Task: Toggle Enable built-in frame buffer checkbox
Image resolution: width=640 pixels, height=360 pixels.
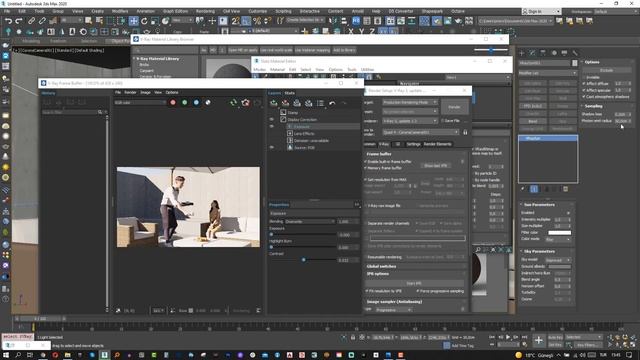Action: pyautogui.click(x=366, y=162)
